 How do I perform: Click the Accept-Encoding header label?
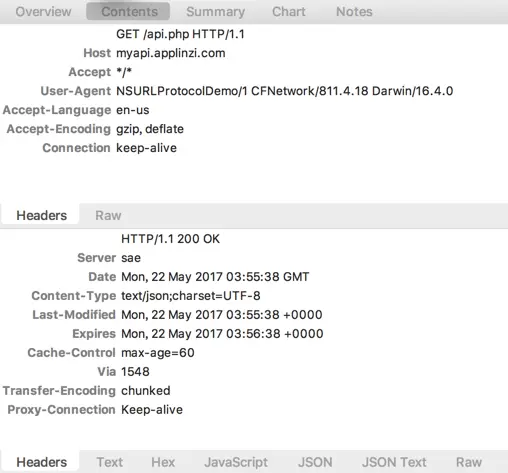pyautogui.click(x=59, y=129)
